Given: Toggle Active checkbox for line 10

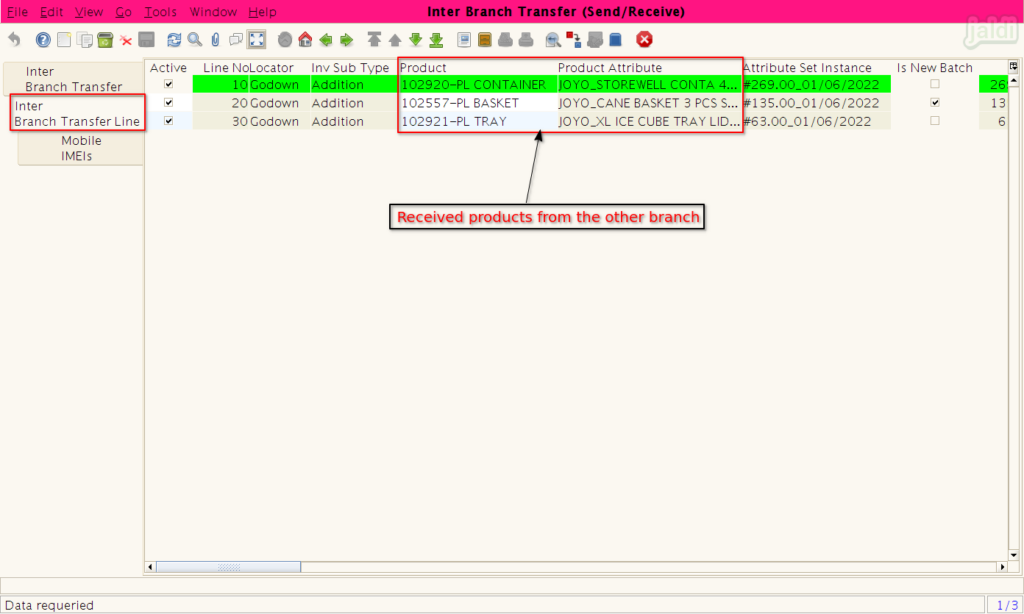Looking at the screenshot, I should click(x=168, y=84).
